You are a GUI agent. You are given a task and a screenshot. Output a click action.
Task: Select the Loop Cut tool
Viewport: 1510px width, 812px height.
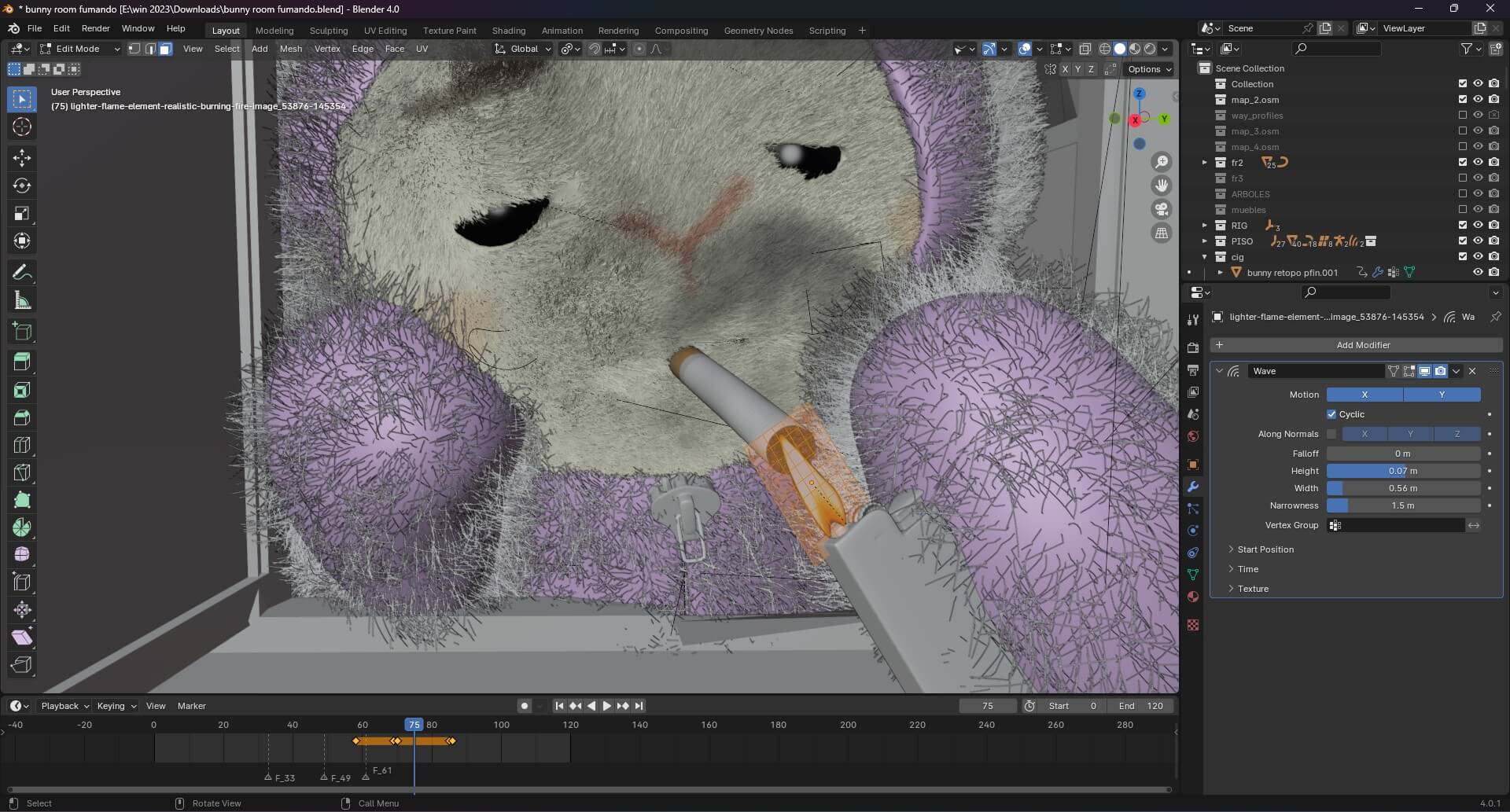pos(22,445)
